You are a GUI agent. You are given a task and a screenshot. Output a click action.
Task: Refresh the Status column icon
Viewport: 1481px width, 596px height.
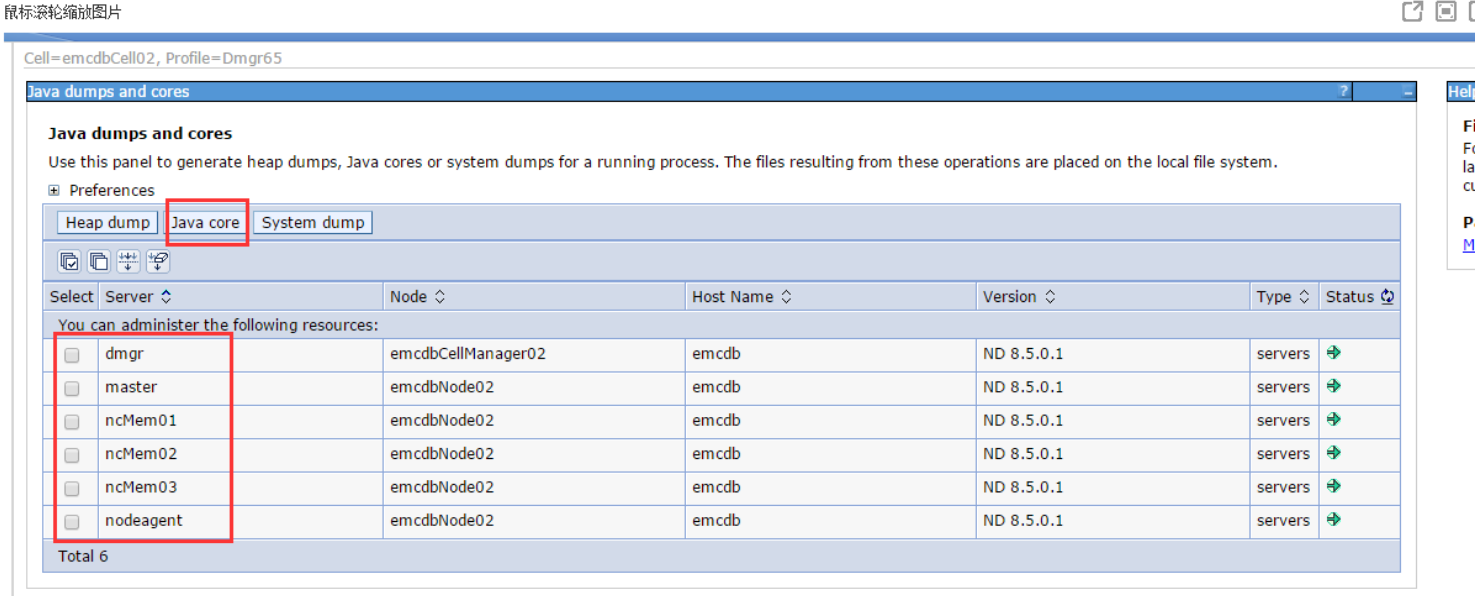(1387, 296)
